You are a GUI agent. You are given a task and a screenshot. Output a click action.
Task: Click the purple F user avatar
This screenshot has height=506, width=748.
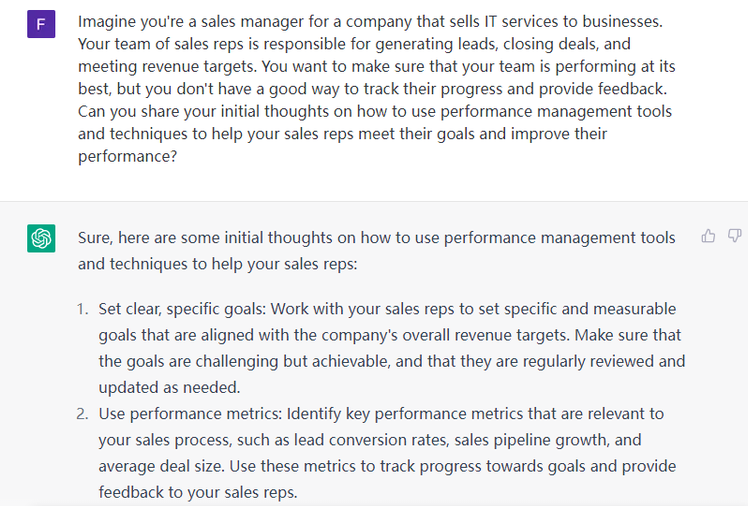point(41,25)
